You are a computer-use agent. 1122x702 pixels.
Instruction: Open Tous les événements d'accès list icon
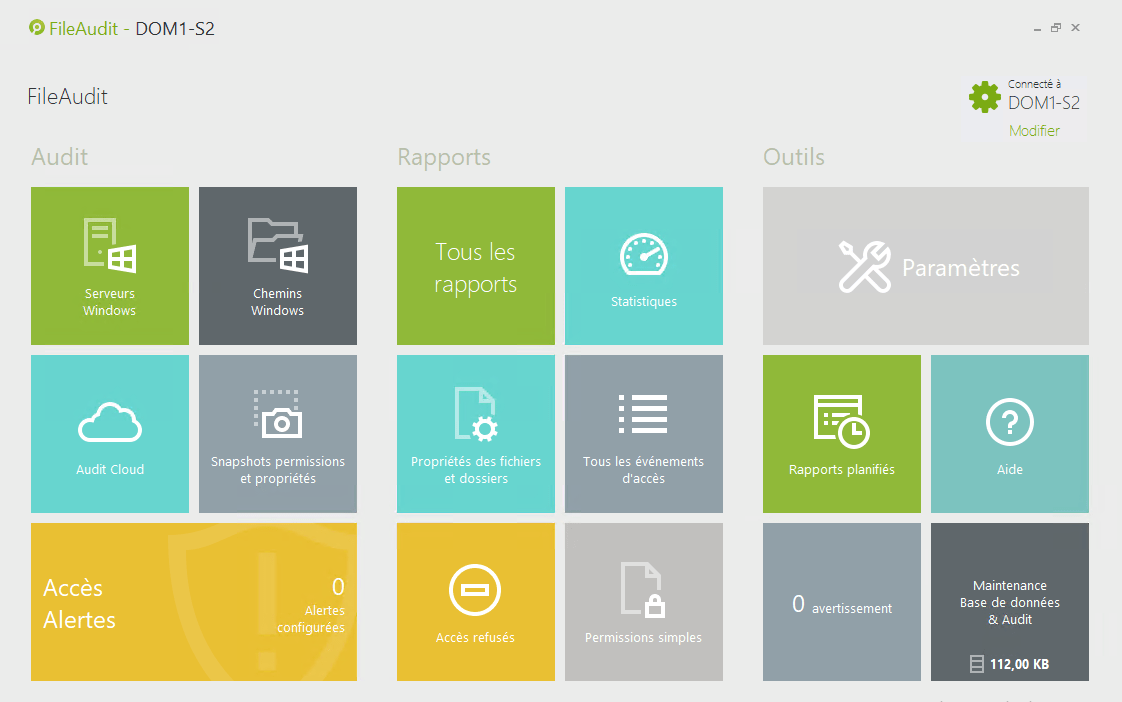point(643,414)
